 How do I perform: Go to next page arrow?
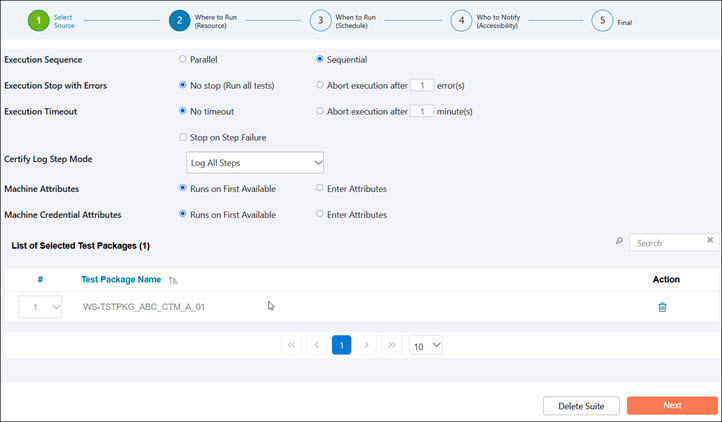click(x=367, y=345)
